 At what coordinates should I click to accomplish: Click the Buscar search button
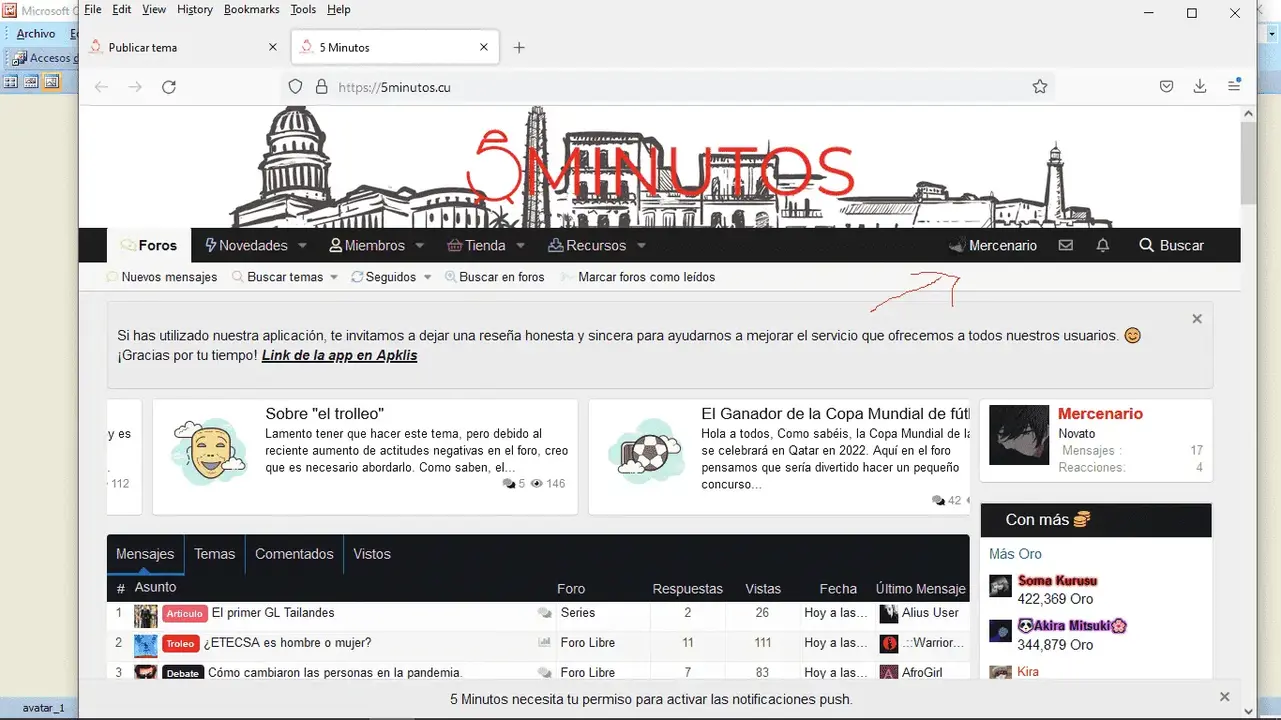[x=1172, y=245]
